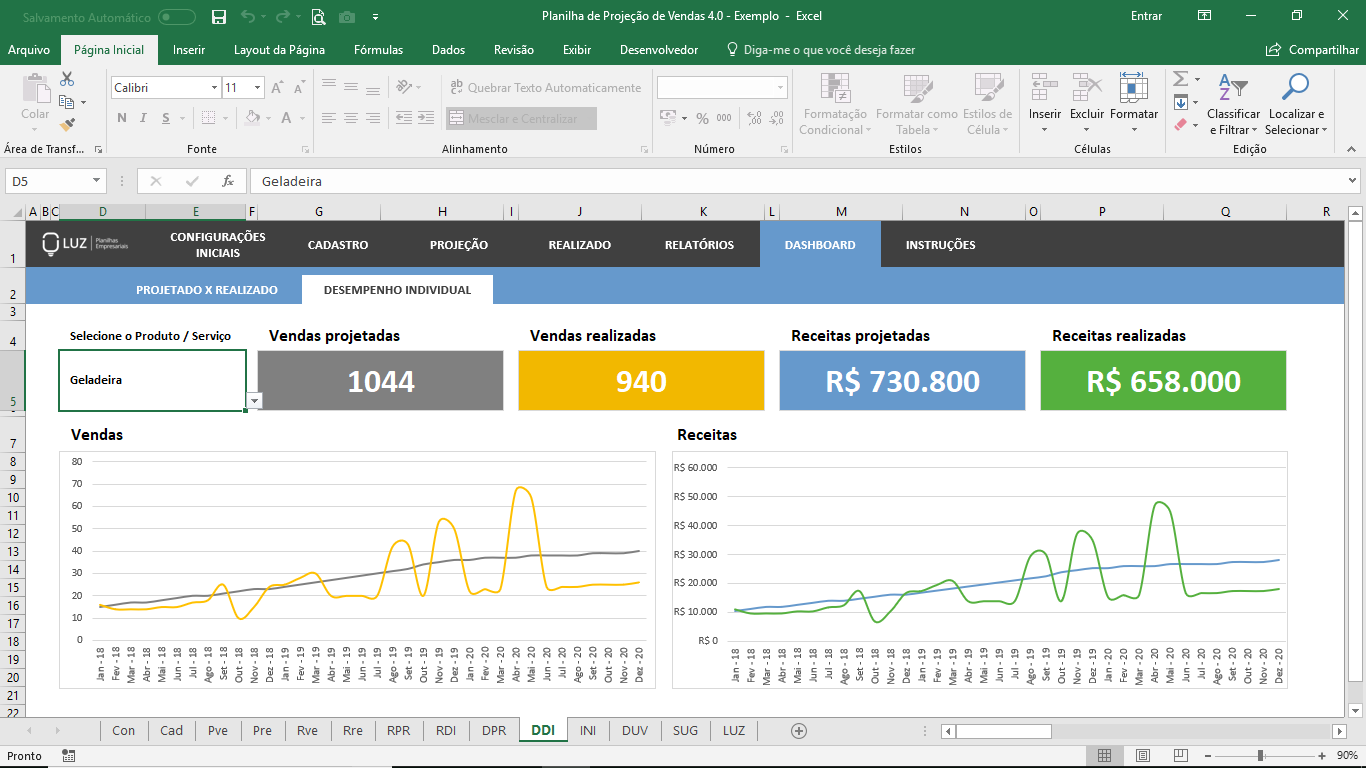Image resolution: width=1366 pixels, height=768 pixels.
Task: Open the font size dropdown
Action: tap(257, 88)
